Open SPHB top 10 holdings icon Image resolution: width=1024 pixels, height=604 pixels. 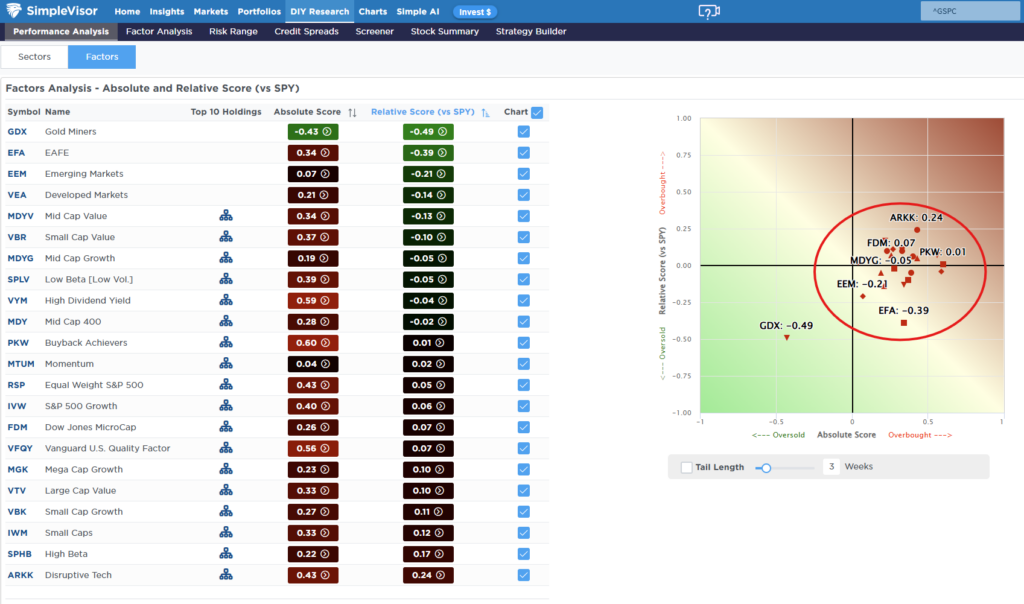(226, 554)
